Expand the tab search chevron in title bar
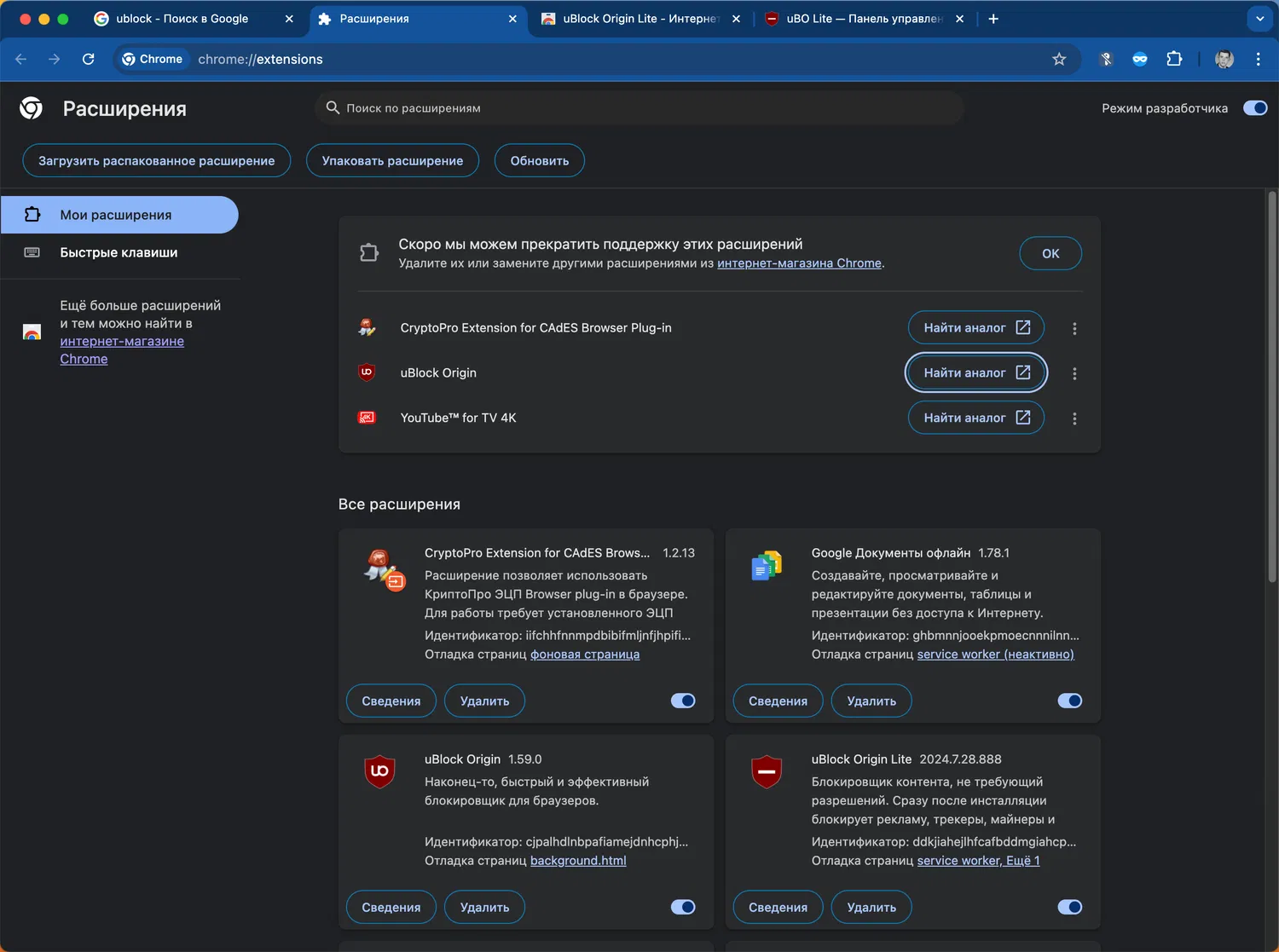This screenshot has height=952, width=1279. [x=1259, y=19]
